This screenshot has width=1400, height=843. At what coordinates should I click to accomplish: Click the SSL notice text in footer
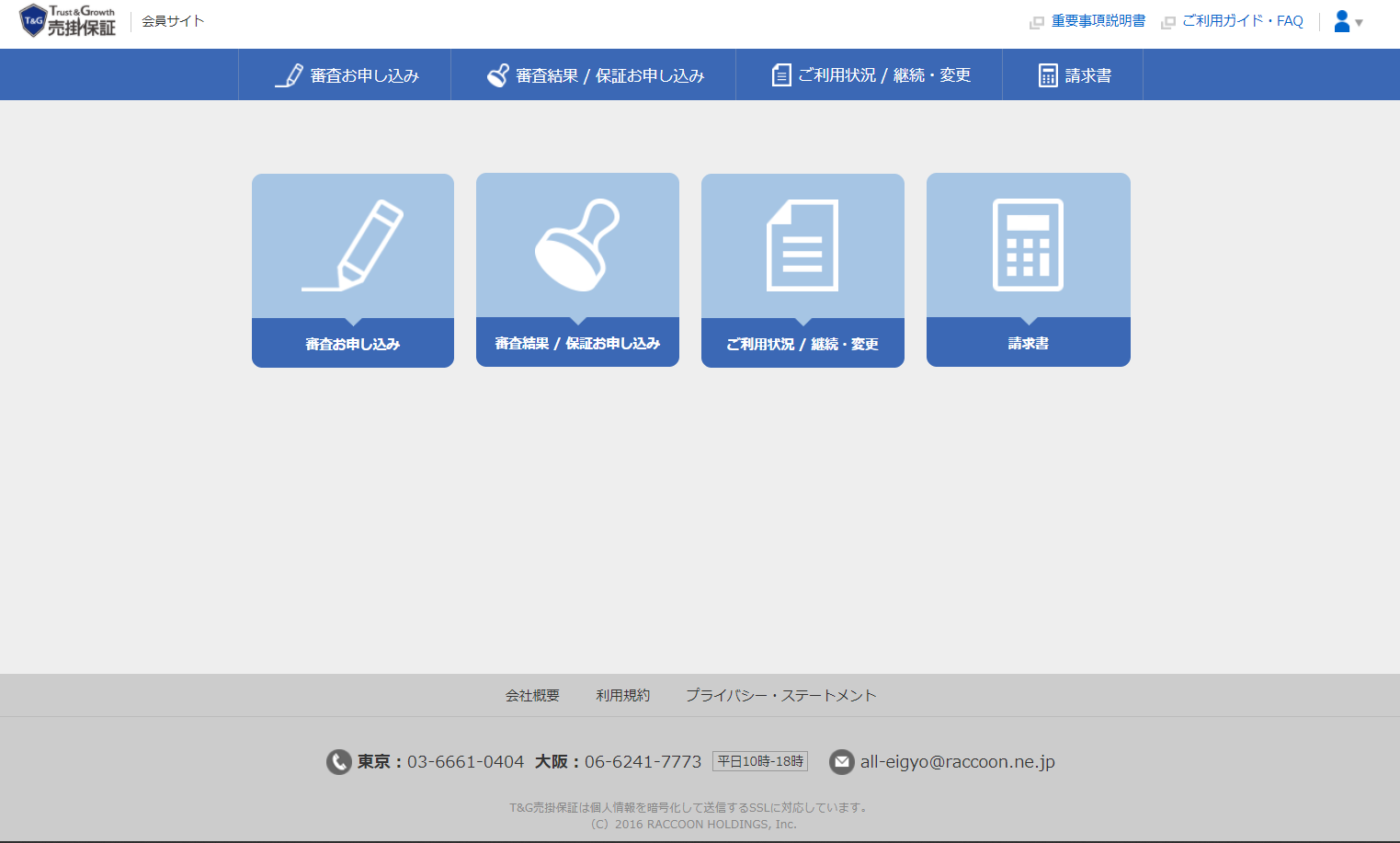[689, 807]
